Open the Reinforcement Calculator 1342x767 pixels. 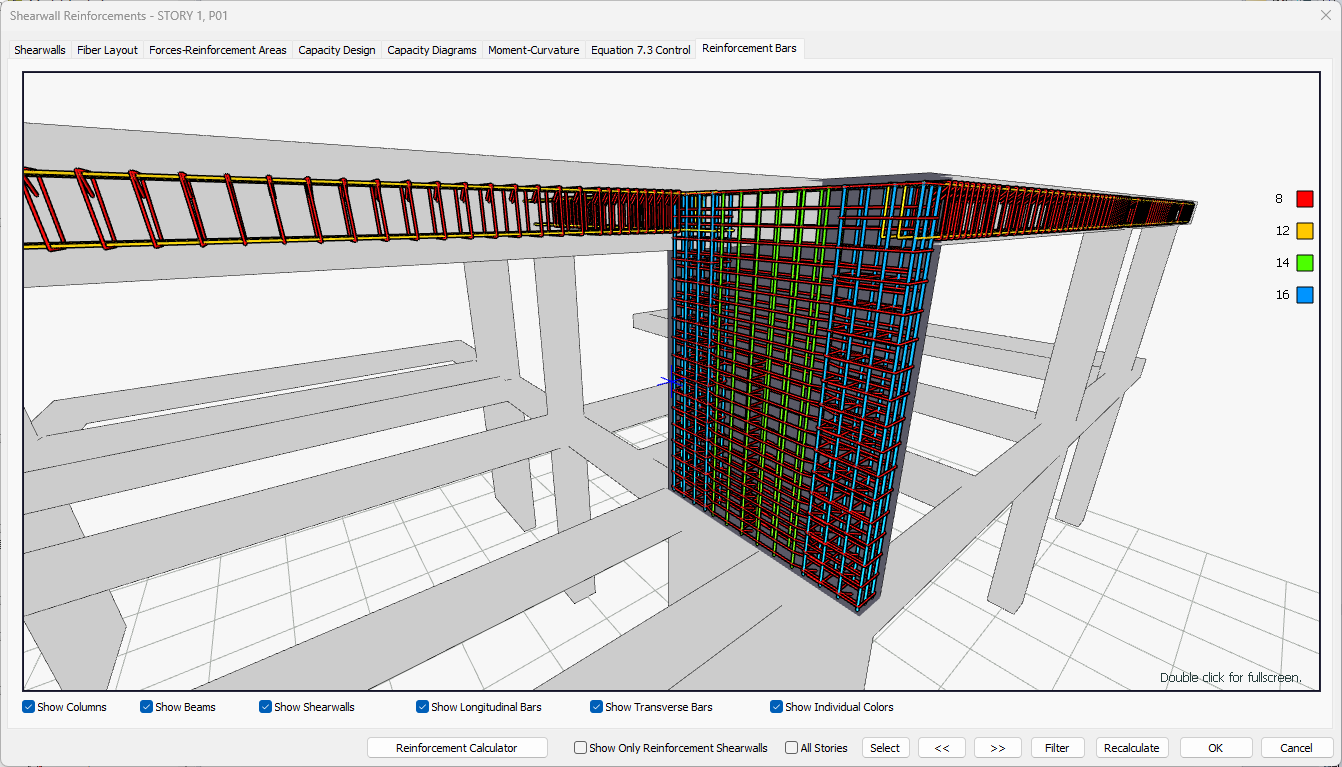(457, 748)
